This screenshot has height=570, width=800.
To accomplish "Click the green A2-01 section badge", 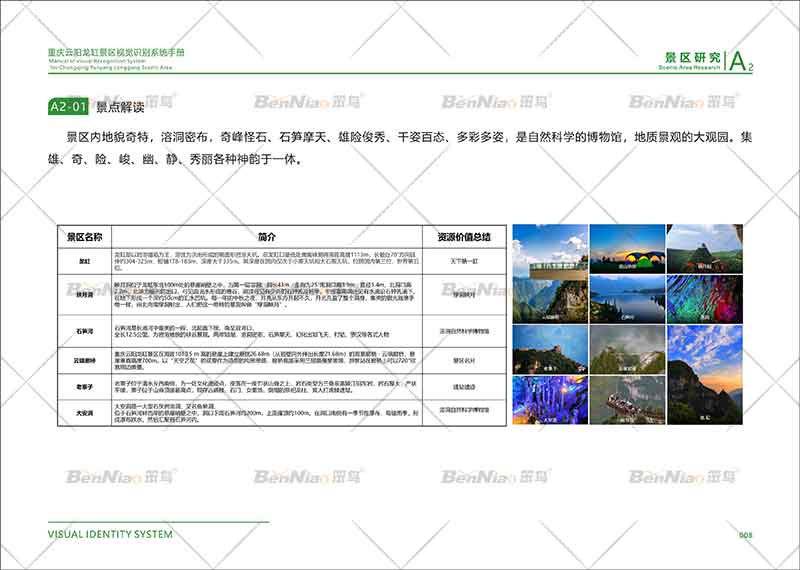I will point(68,106).
